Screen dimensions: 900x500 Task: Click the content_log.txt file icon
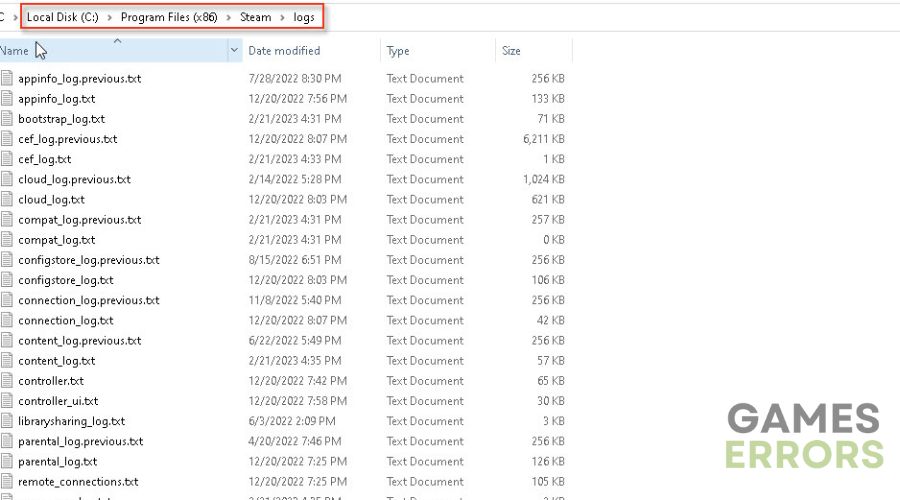[6, 360]
